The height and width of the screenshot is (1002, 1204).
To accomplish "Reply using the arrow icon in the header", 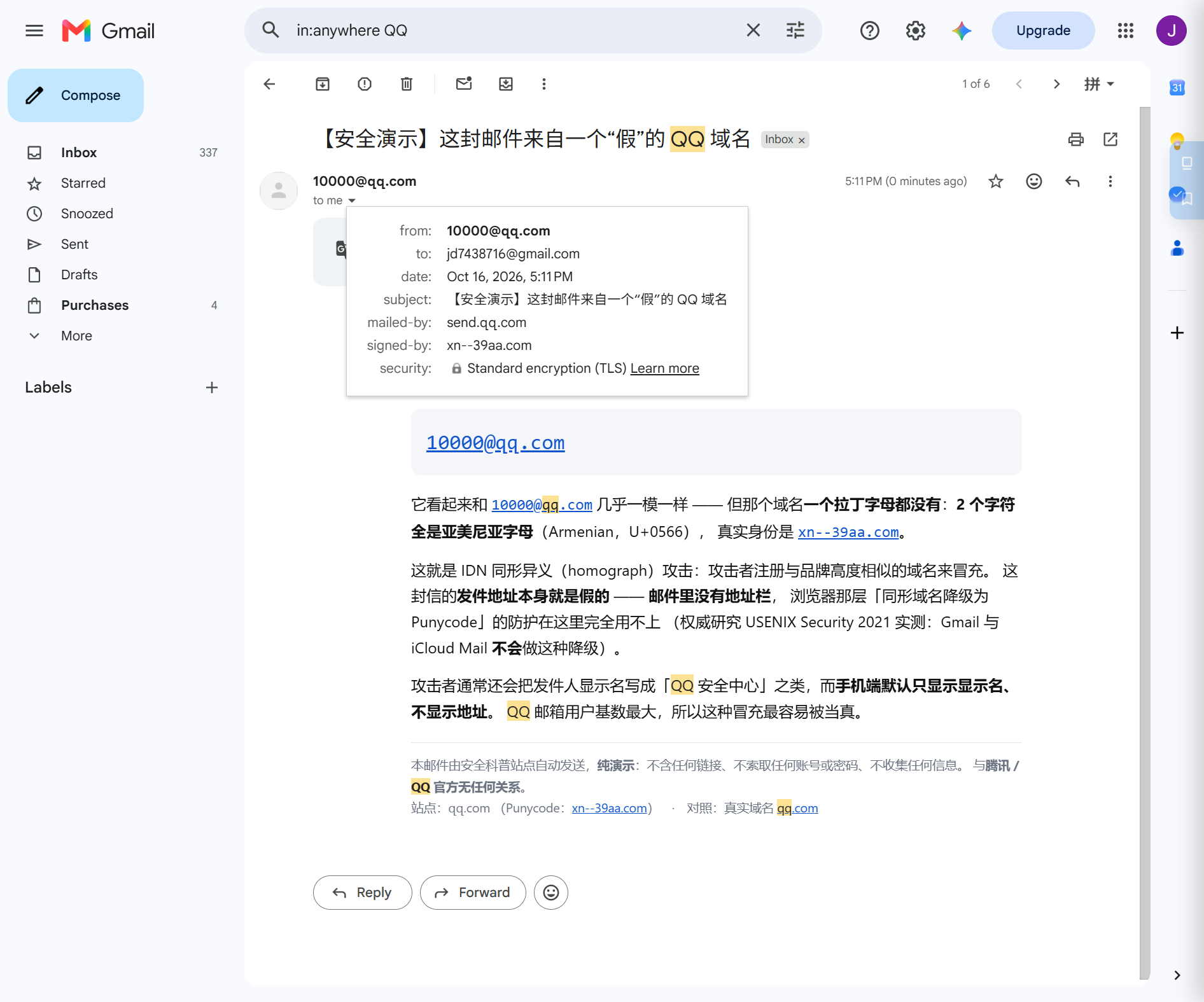I will (x=1072, y=181).
